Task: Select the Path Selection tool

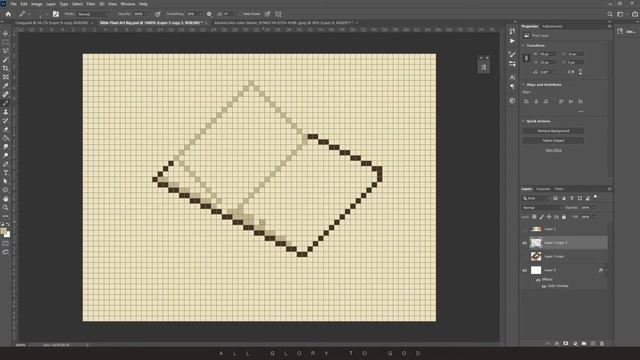Action: click(6, 181)
